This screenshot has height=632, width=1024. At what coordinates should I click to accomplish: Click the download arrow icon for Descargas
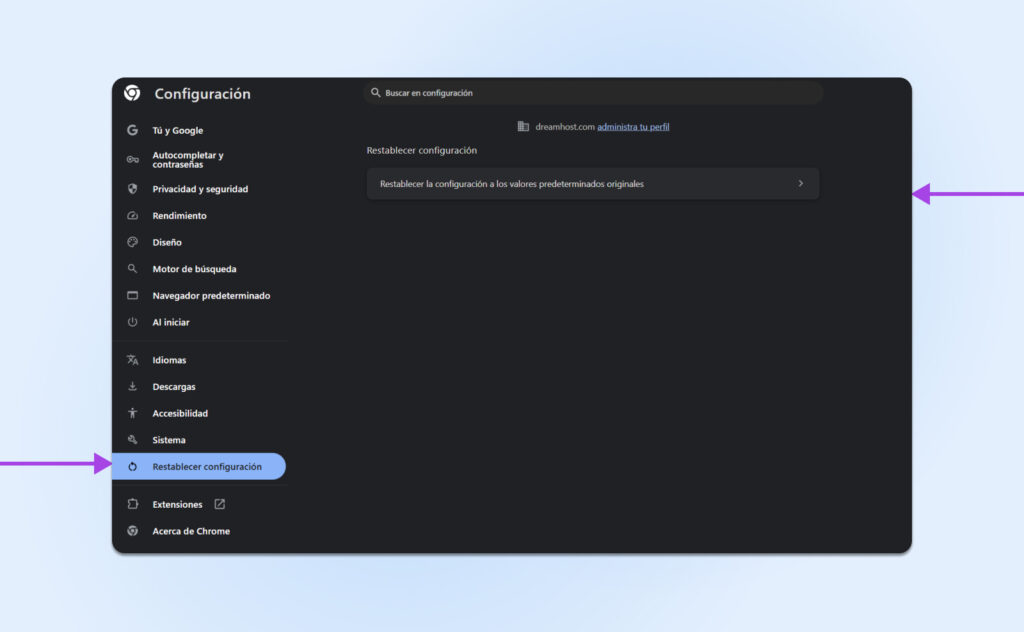tap(132, 387)
